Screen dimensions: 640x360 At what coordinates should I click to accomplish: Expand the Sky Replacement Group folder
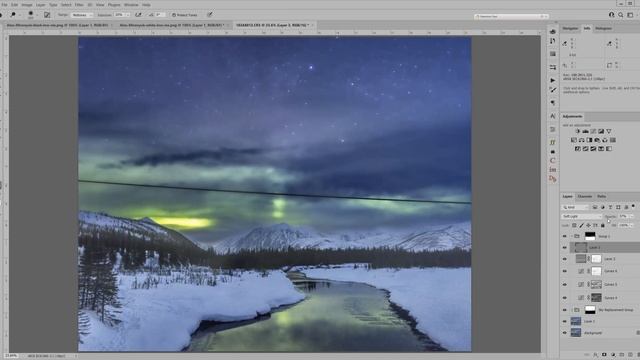pyautogui.click(x=571, y=310)
